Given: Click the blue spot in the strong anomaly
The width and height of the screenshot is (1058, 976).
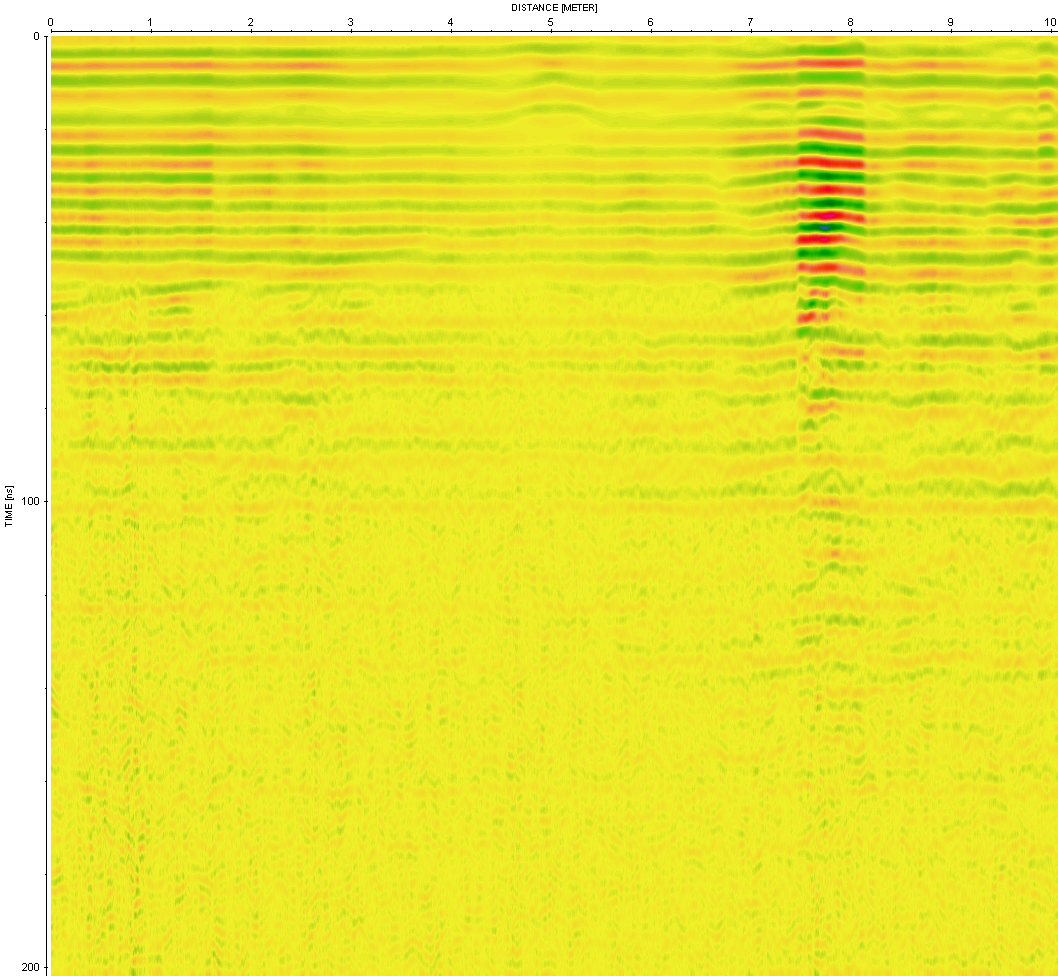Looking at the screenshot, I should [x=826, y=227].
